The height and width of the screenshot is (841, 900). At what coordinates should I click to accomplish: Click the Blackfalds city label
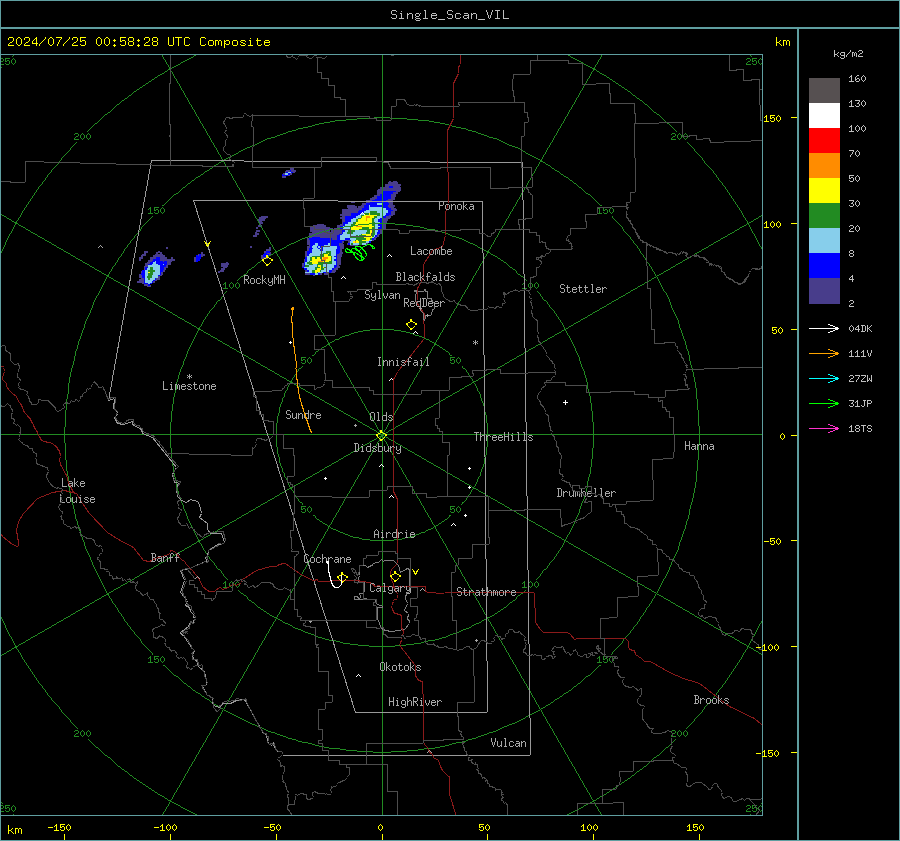(425, 277)
